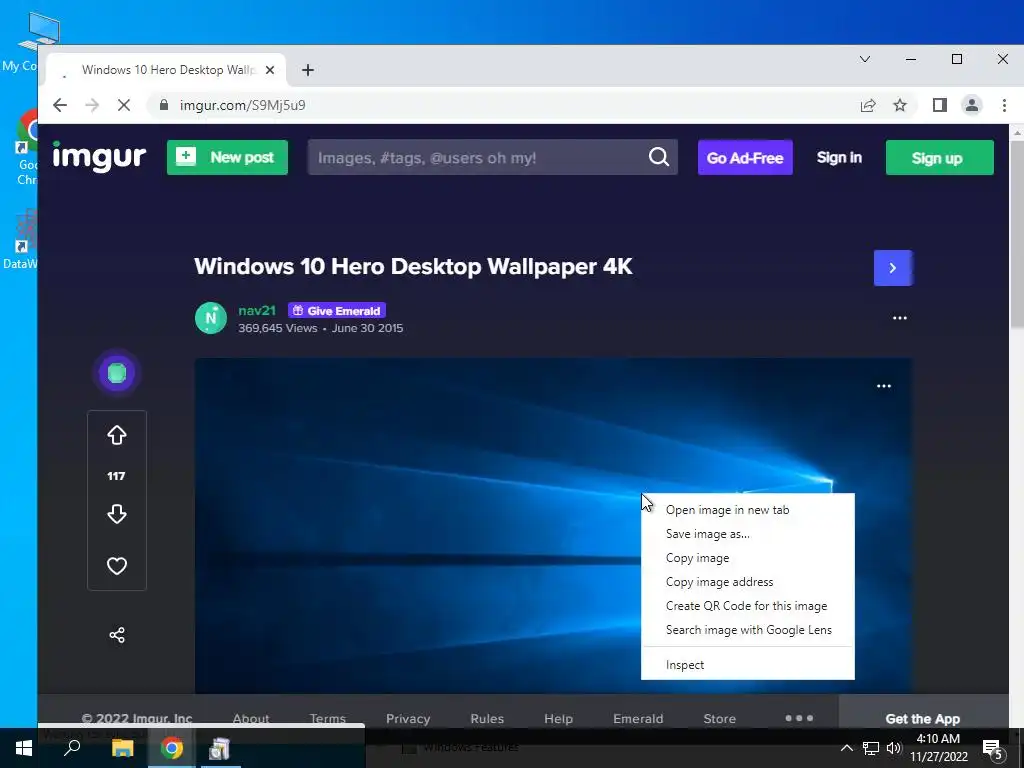Show hidden tray icons

click(x=846, y=748)
